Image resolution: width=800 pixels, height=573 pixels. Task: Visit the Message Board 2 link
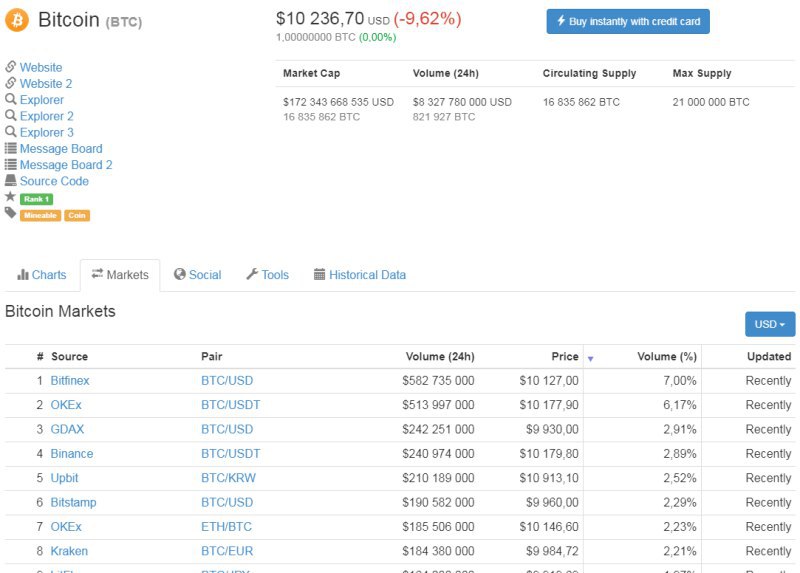(x=66, y=165)
